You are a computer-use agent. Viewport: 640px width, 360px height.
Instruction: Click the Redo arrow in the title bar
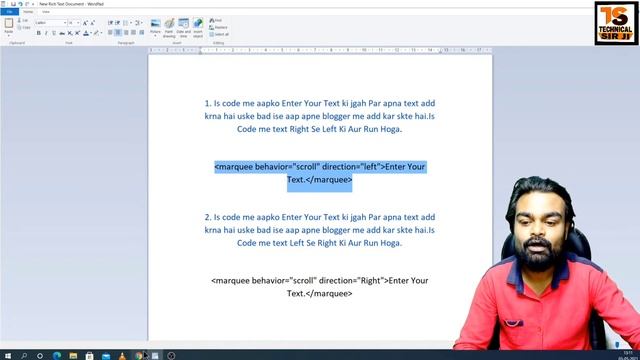tap(27, 4)
